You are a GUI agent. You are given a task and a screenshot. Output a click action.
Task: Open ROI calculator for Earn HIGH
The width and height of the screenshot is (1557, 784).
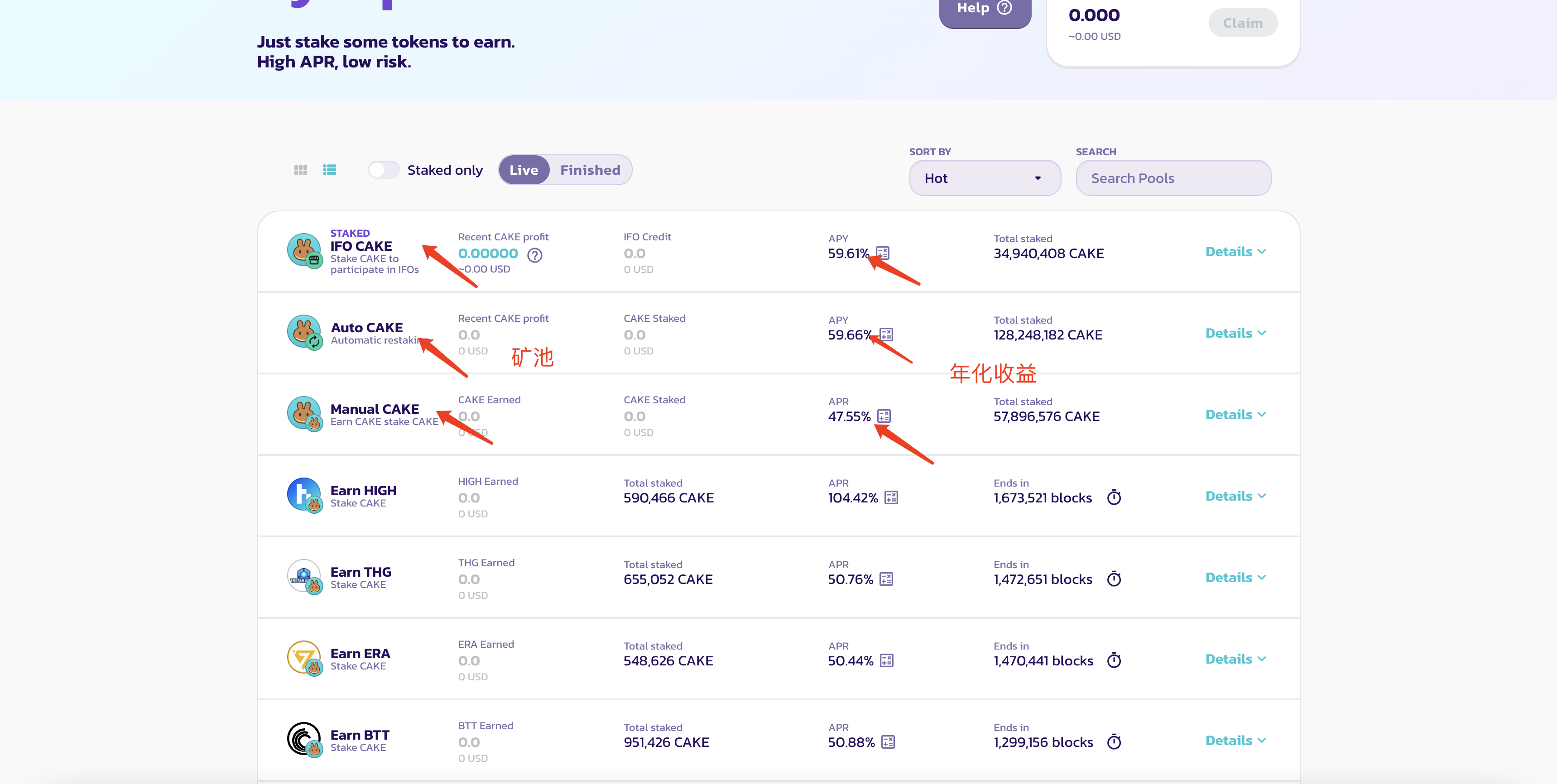tap(891, 498)
